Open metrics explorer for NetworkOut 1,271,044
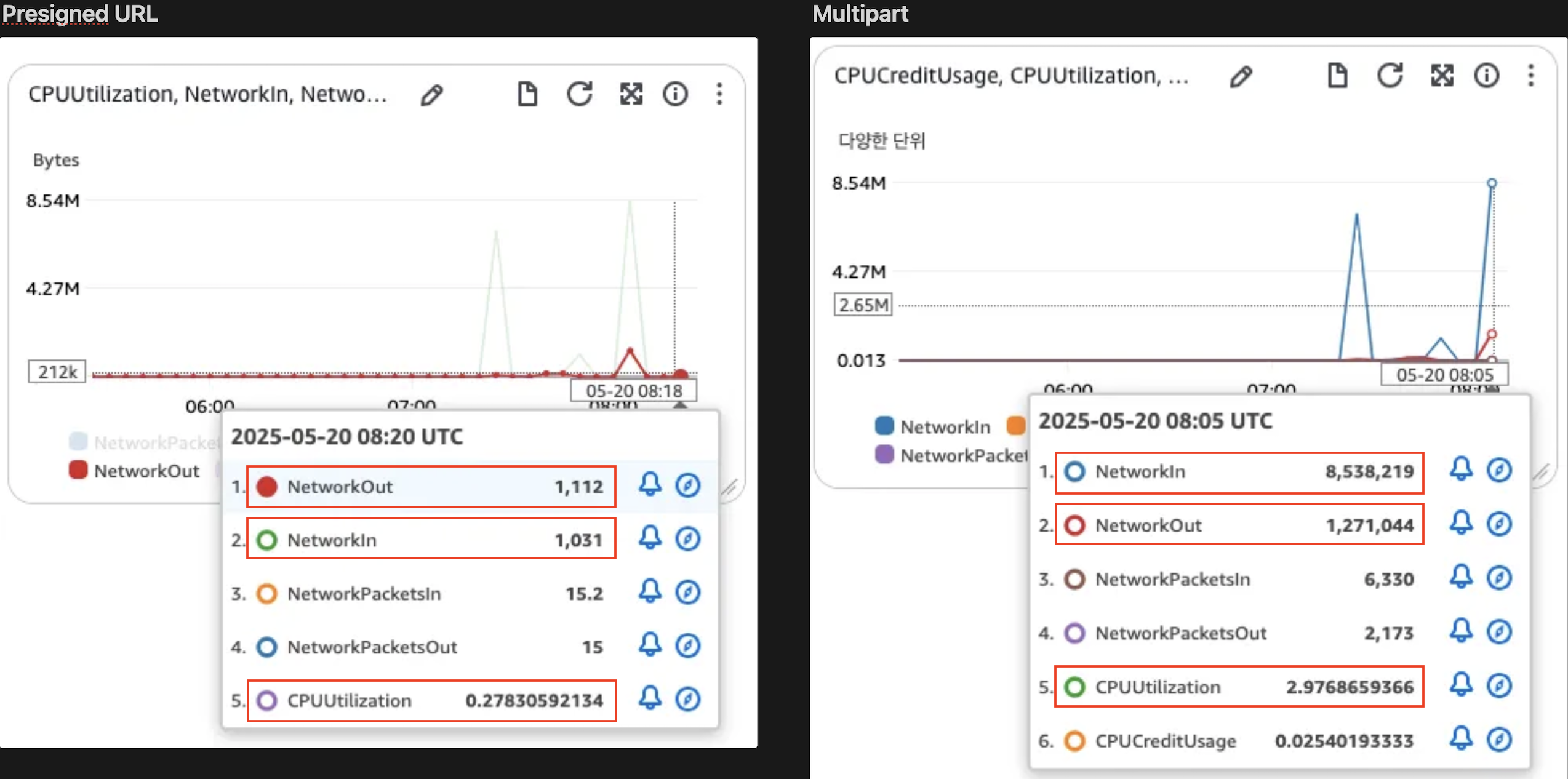The width and height of the screenshot is (1568, 779). (1500, 524)
